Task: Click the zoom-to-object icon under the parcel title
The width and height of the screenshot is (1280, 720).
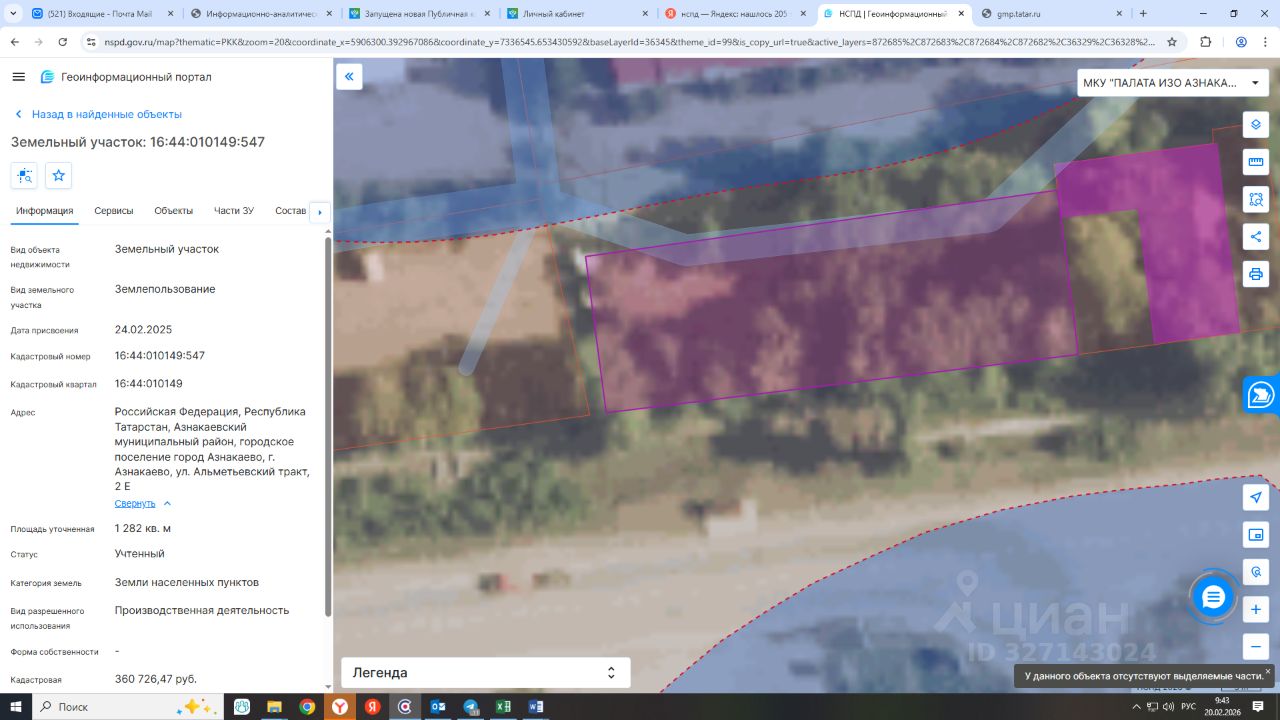Action: (25, 176)
